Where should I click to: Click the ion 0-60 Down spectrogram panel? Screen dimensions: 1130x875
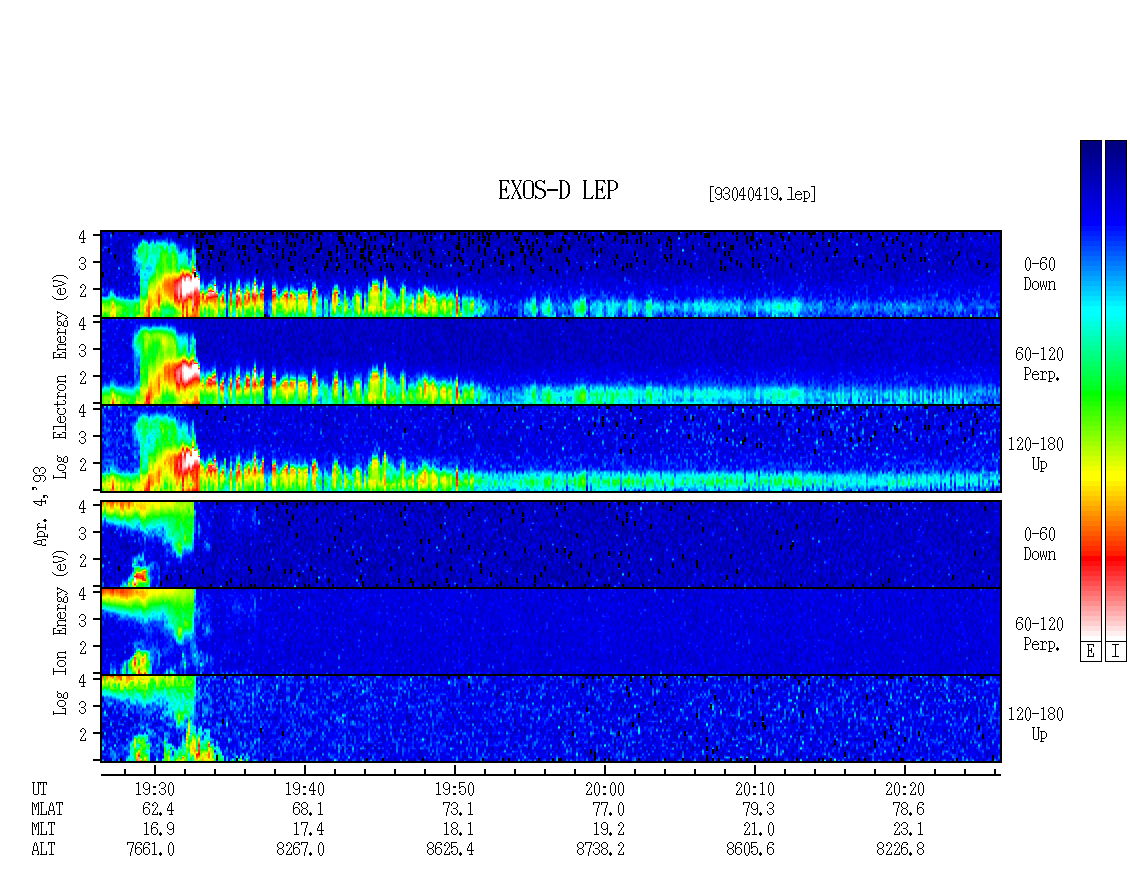tap(551, 544)
